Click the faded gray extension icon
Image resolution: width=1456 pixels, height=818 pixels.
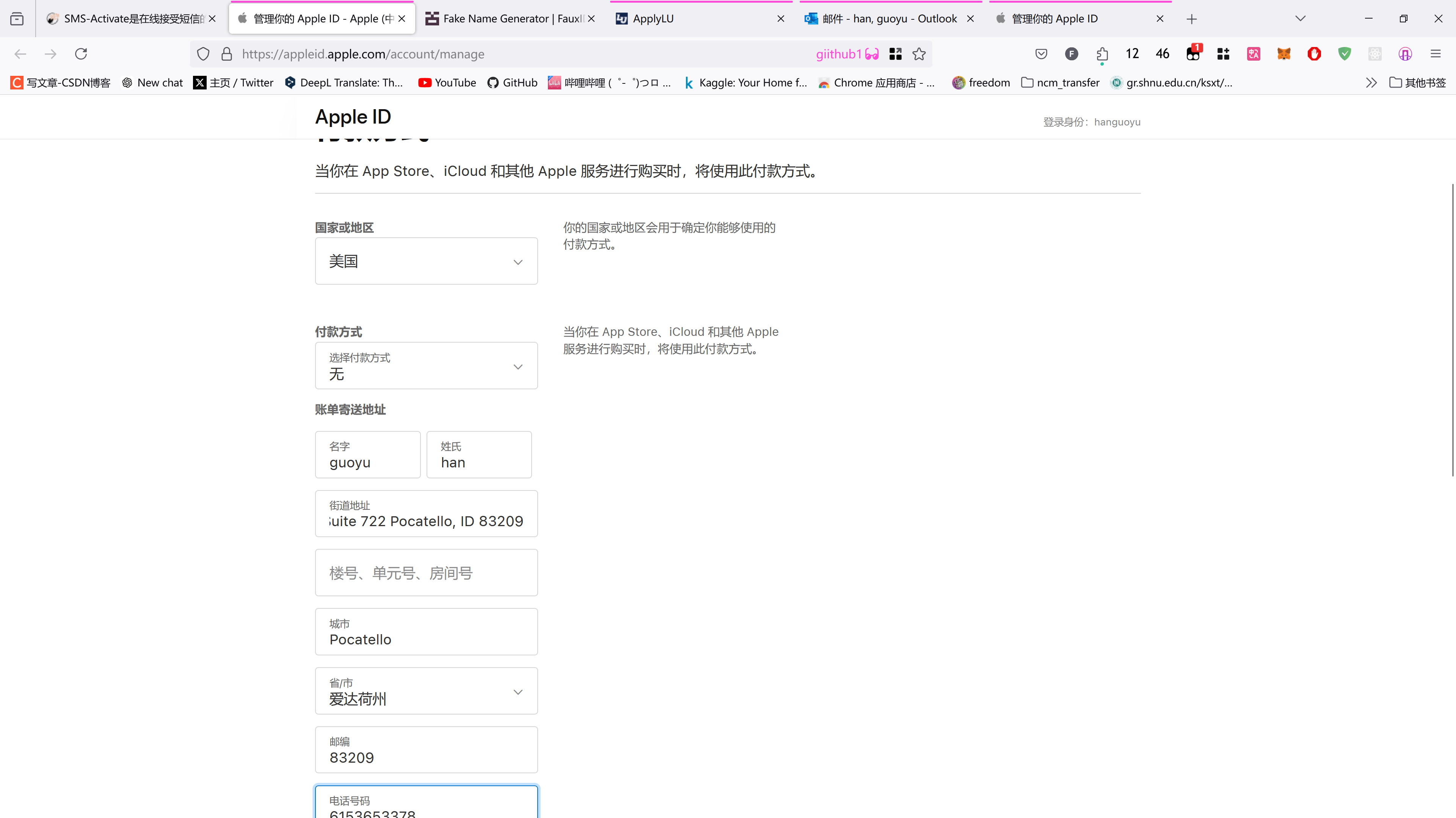point(1375,54)
